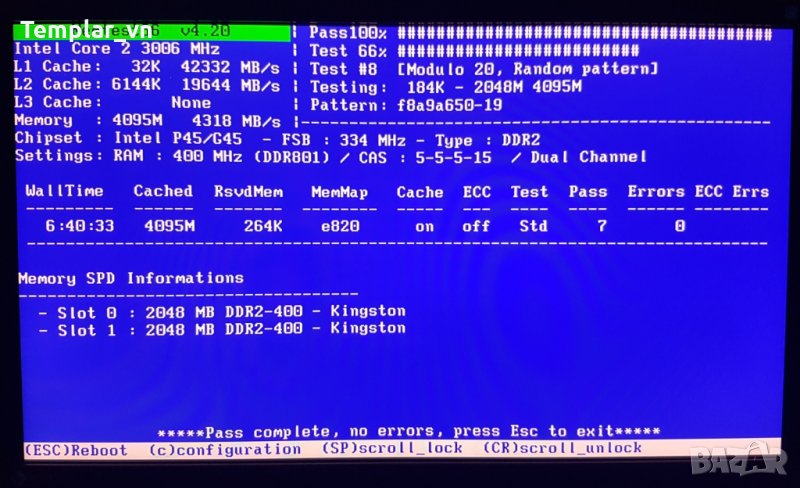The image size is (800, 488).
Task: Open the (c)configuration menu option
Action: click(x=225, y=450)
